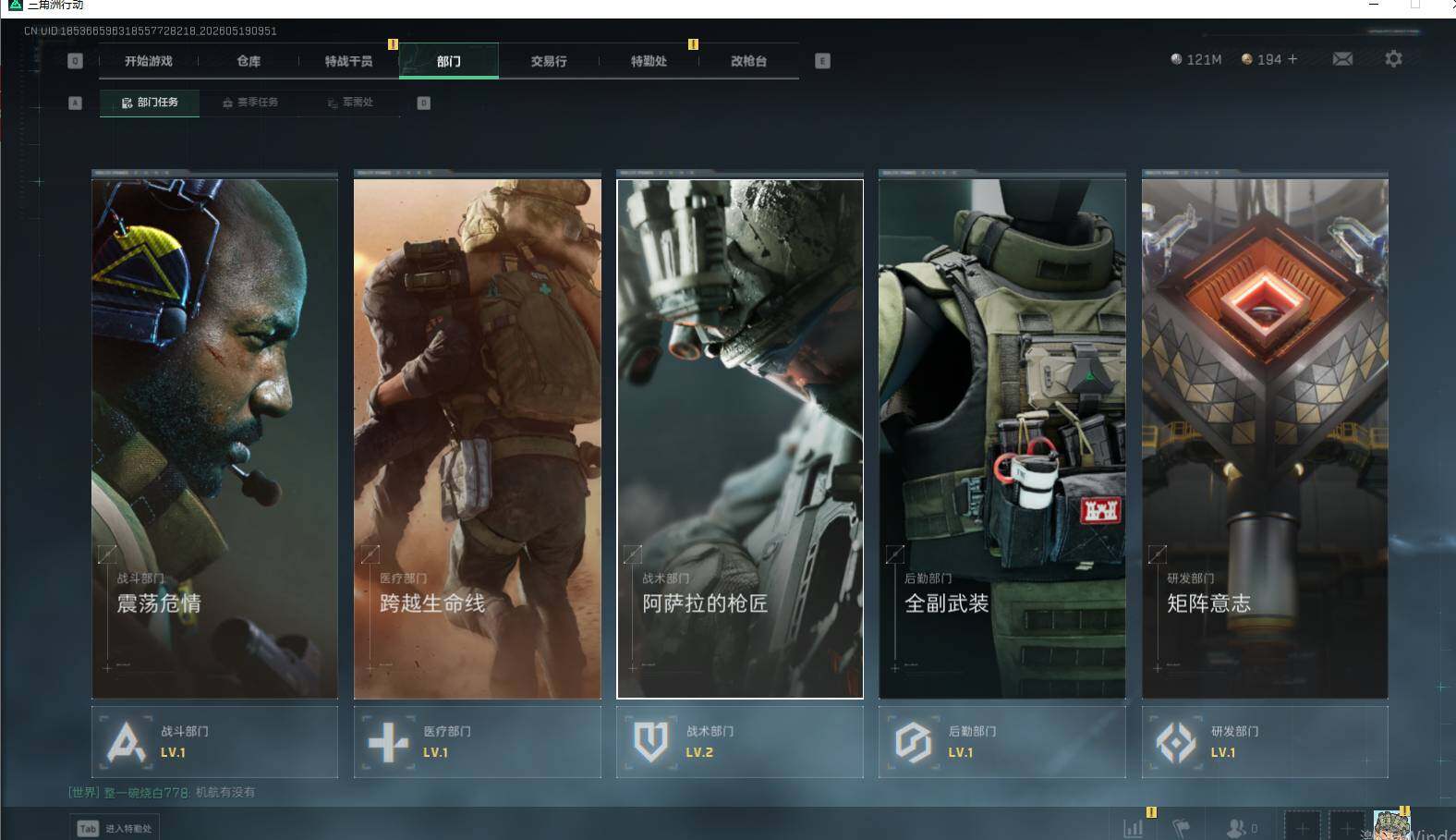Image resolution: width=1456 pixels, height=840 pixels.
Task: Click the 后勤部门 LV.1 panel
Action: (1002, 742)
